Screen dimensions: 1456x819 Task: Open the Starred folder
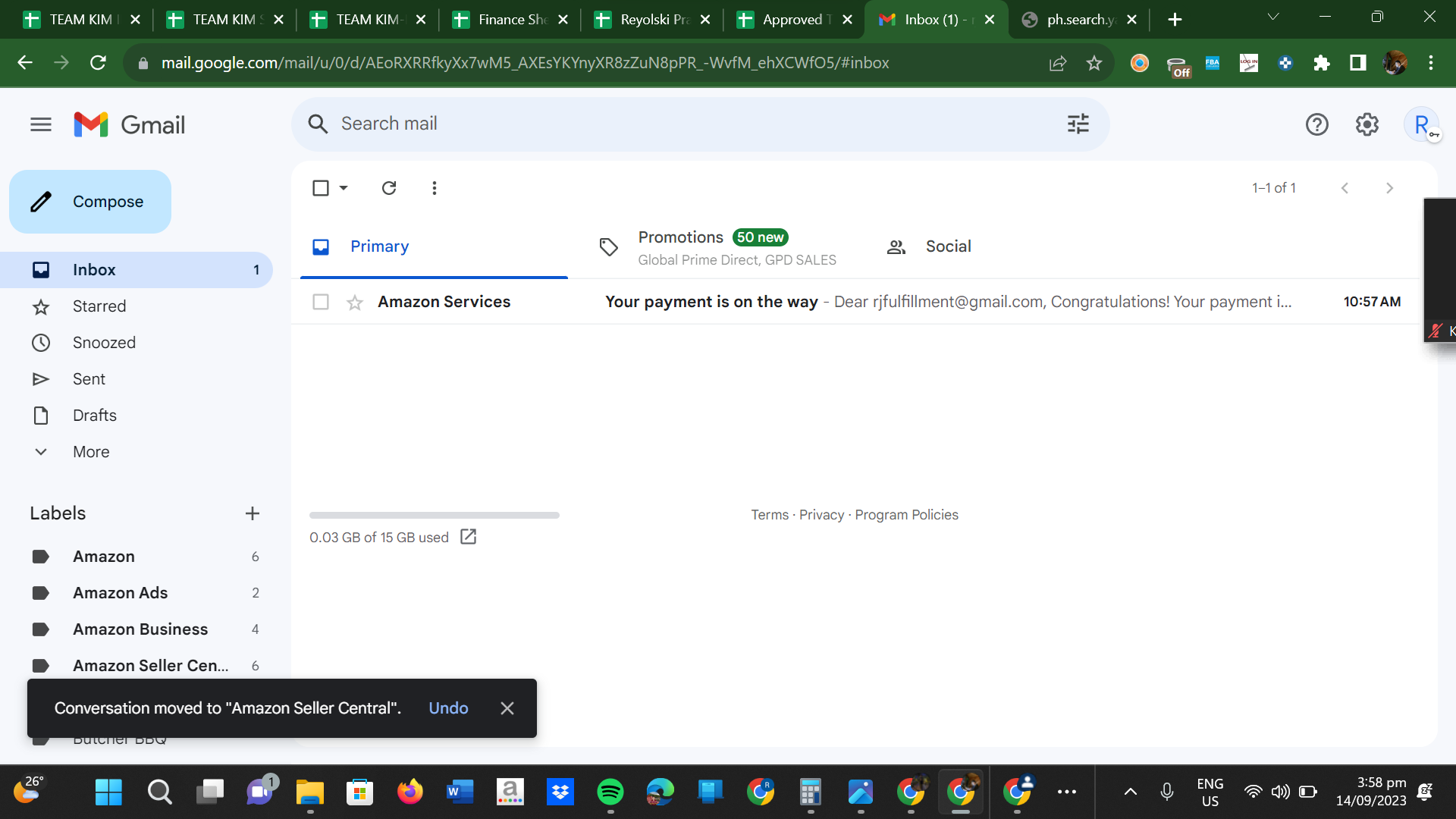(136, 306)
